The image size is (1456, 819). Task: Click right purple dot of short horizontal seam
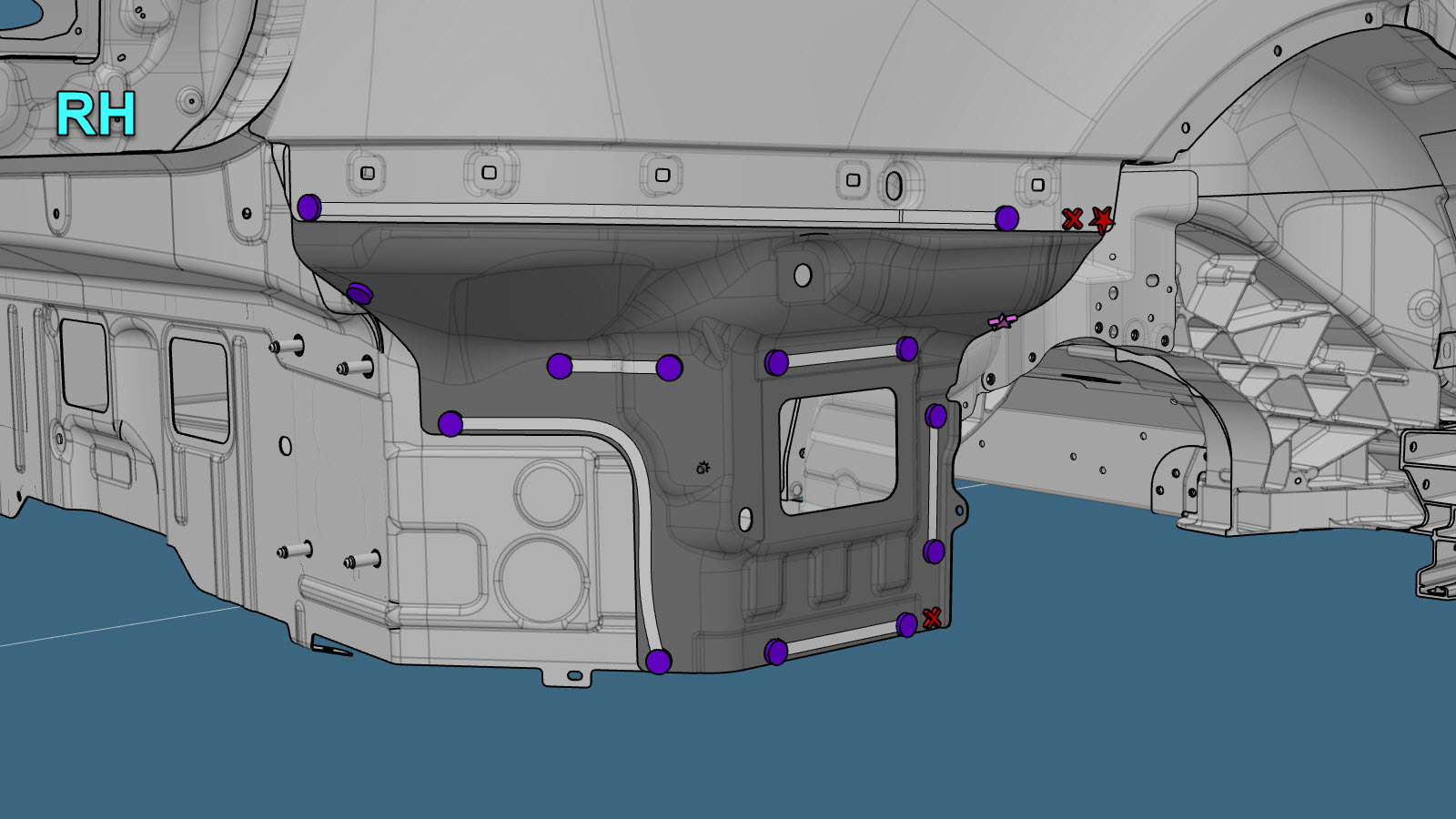click(x=669, y=368)
